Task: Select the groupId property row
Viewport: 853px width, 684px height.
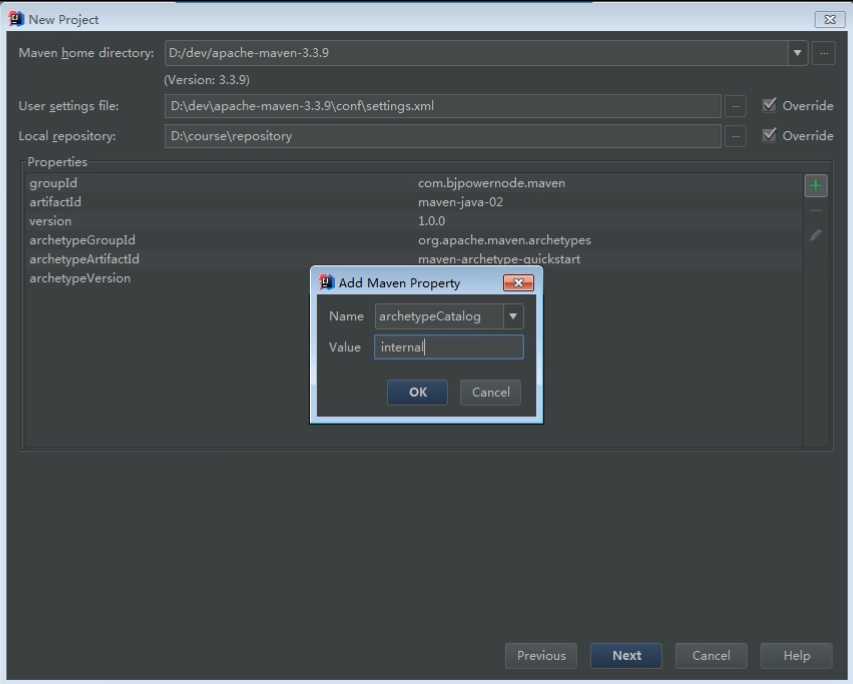Action: (x=412, y=183)
